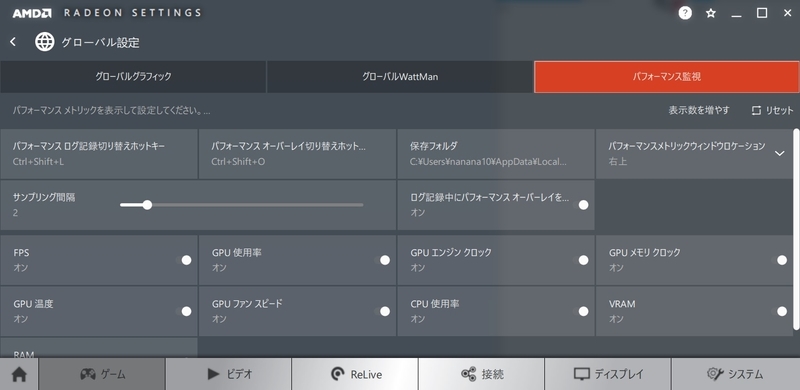
Task: Toggle the GPU 使用率 switch
Action: click(382, 260)
